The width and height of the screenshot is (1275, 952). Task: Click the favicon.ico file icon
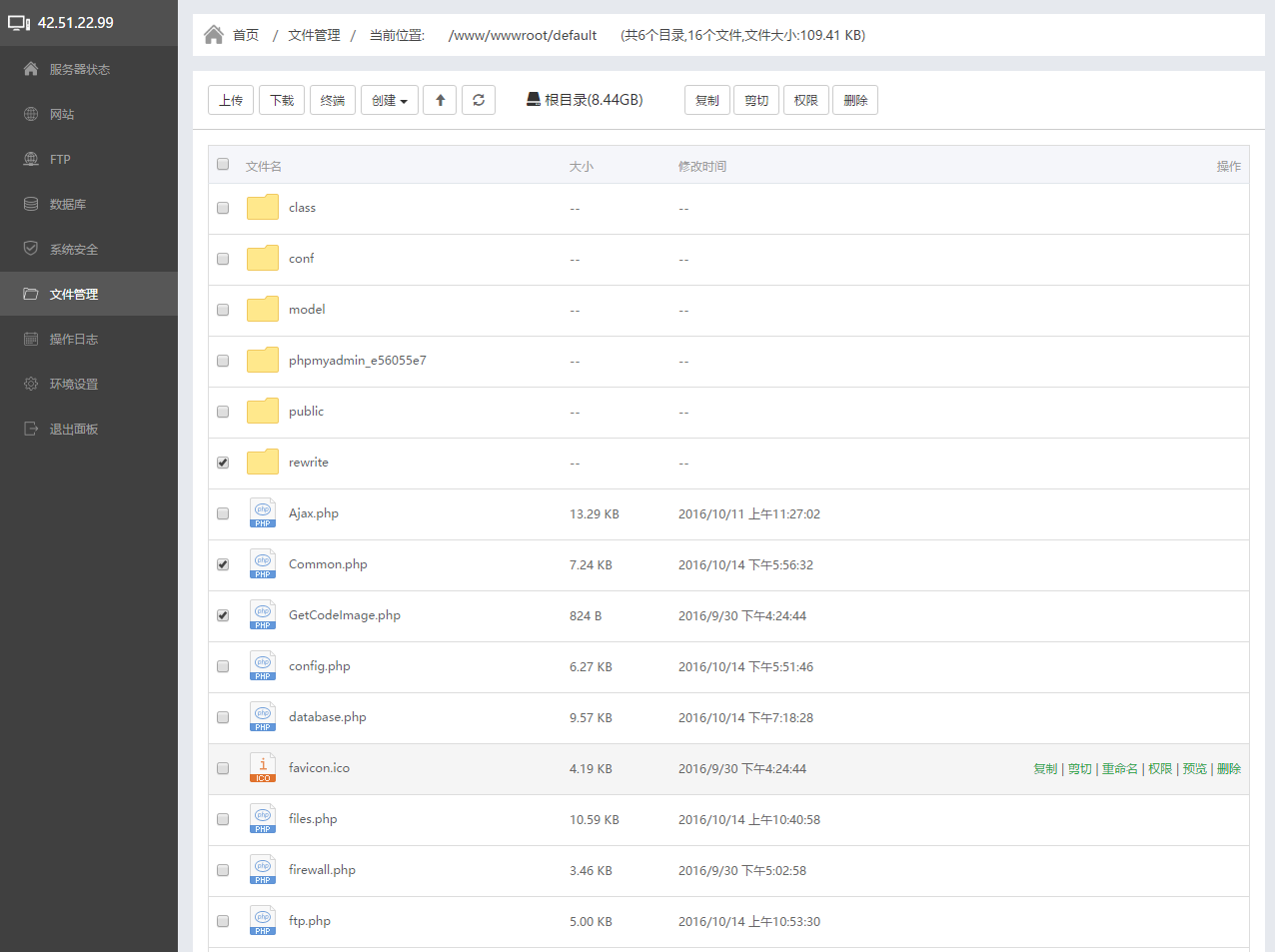(263, 768)
